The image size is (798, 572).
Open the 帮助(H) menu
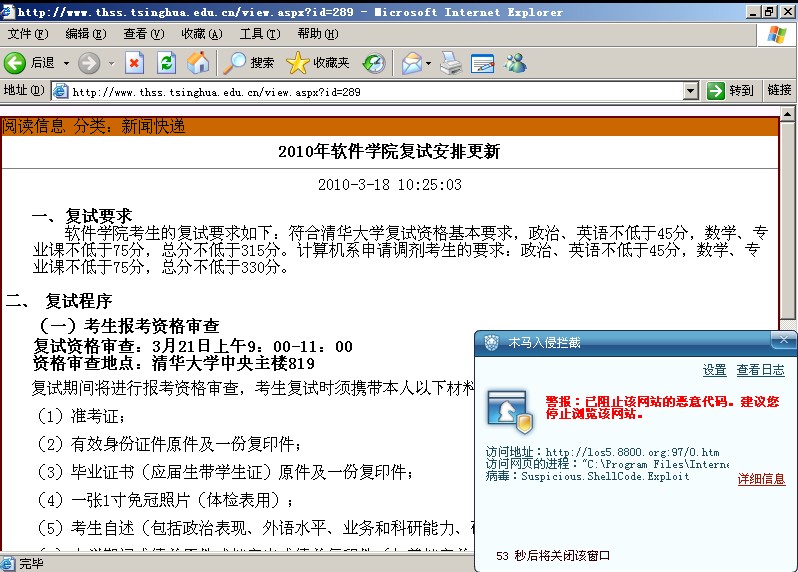[x=317, y=34]
